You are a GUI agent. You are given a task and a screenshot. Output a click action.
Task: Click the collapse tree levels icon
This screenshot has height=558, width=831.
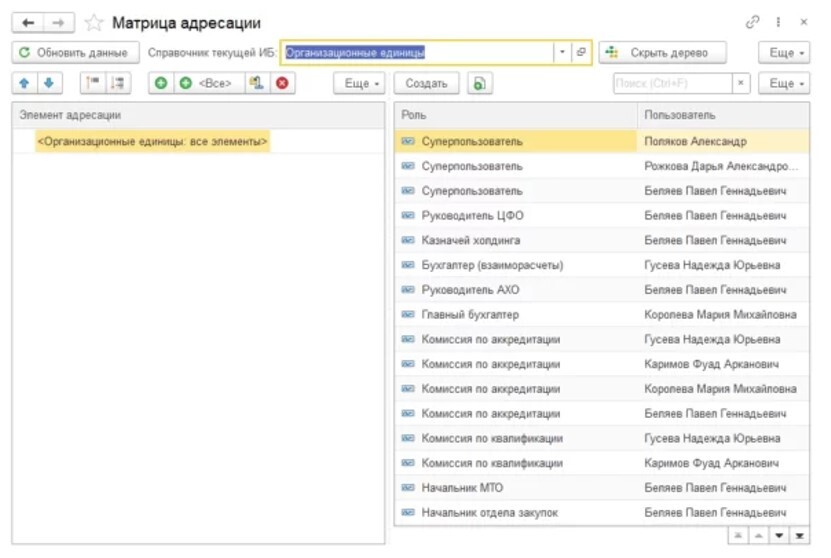93,83
